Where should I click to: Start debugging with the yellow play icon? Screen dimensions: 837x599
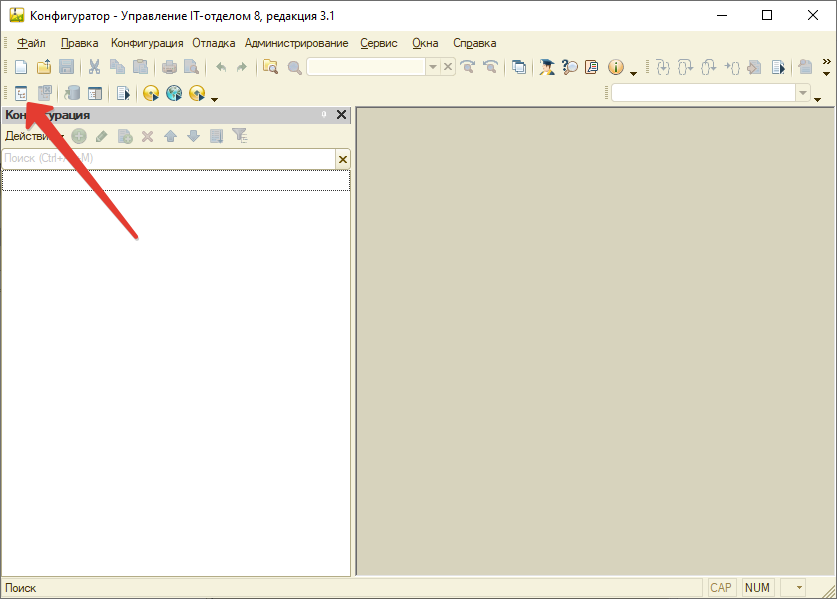(x=151, y=93)
